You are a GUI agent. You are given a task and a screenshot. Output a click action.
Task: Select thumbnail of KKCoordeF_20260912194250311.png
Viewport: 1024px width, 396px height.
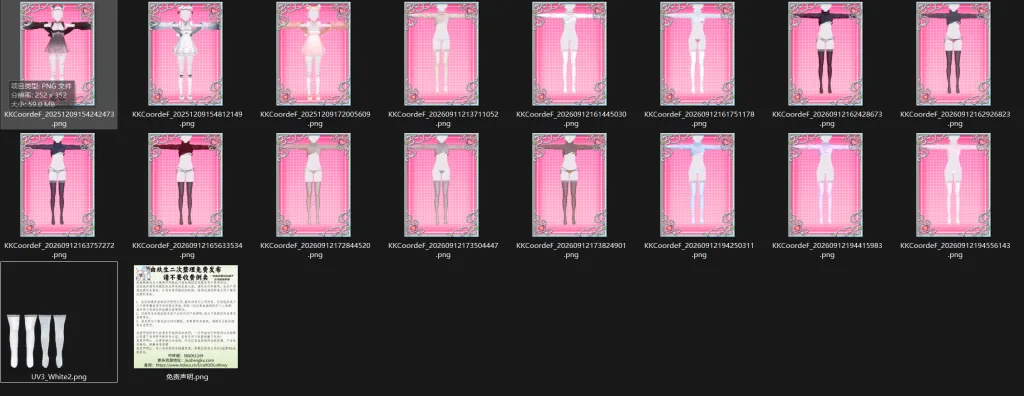pyautogui.click(x=697, y=185)
